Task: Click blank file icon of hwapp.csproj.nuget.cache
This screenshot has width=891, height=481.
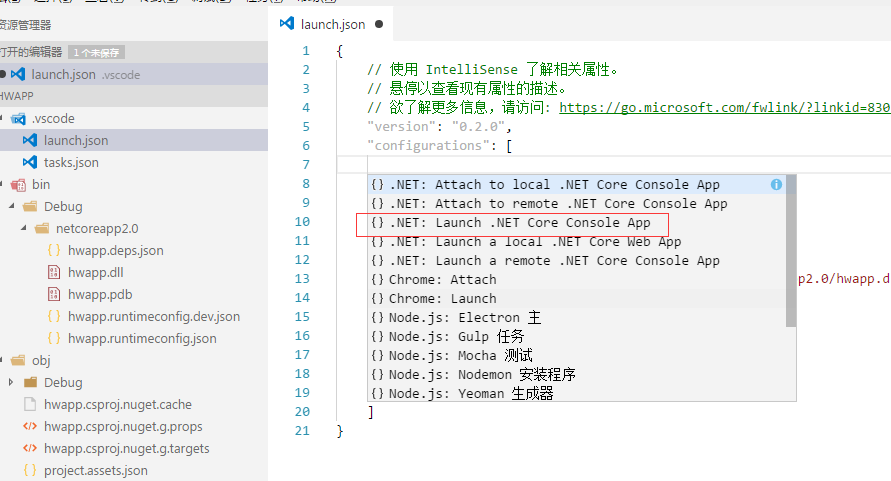Action: pyautogui.click(x=30, y=404)
